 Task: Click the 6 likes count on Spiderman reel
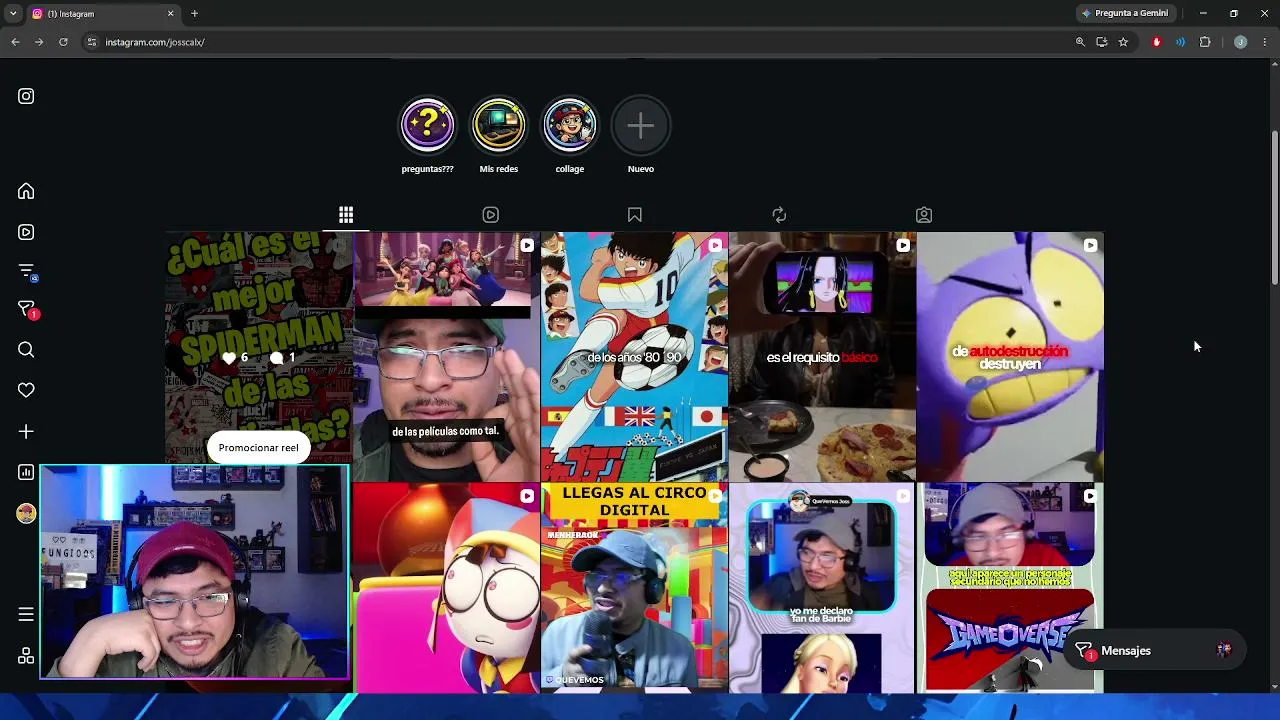coord(235,357)
